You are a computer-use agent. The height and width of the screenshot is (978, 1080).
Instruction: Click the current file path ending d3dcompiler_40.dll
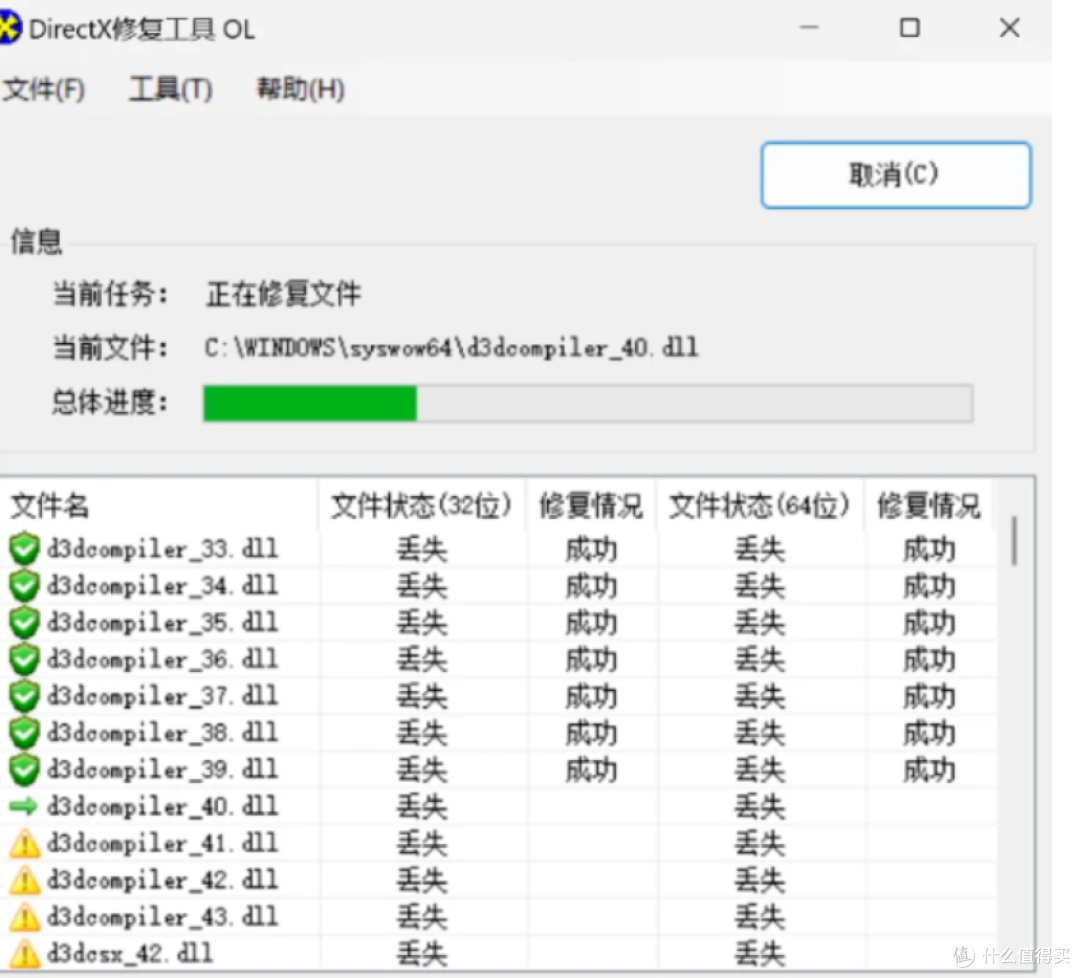click(x=451, y=348)
